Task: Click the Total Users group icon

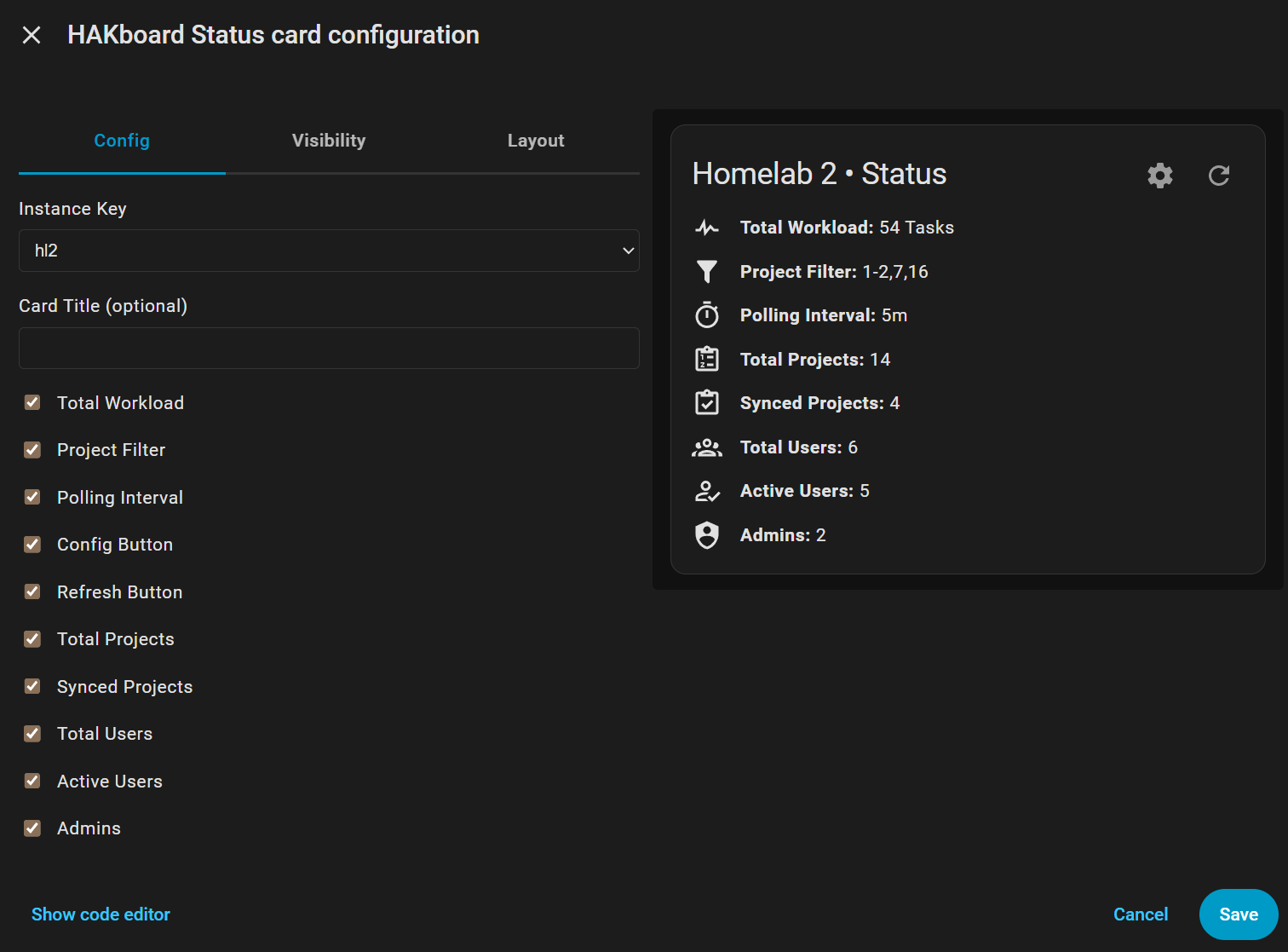Action: pyautogui.click(x=707, y=447)
